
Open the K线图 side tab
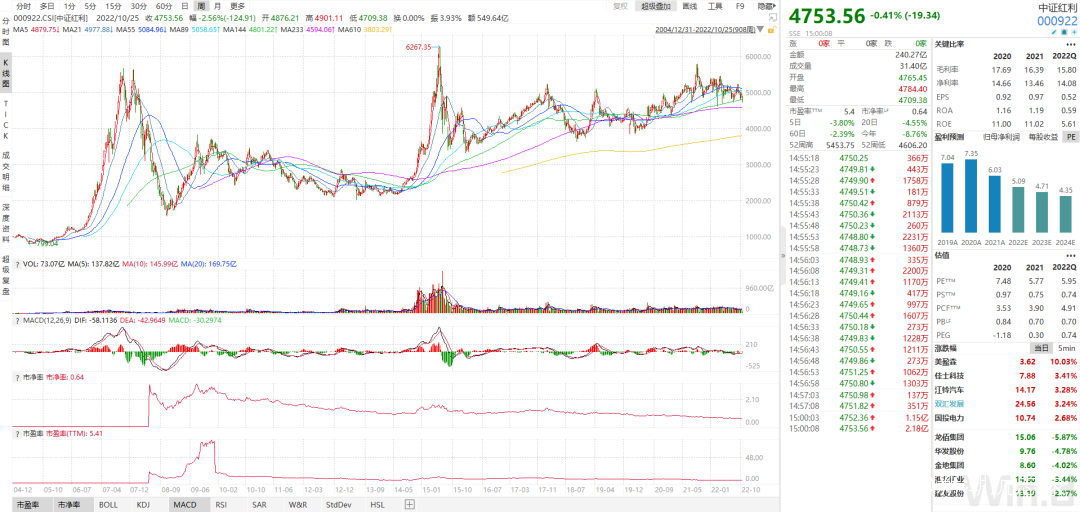point(6,74)
